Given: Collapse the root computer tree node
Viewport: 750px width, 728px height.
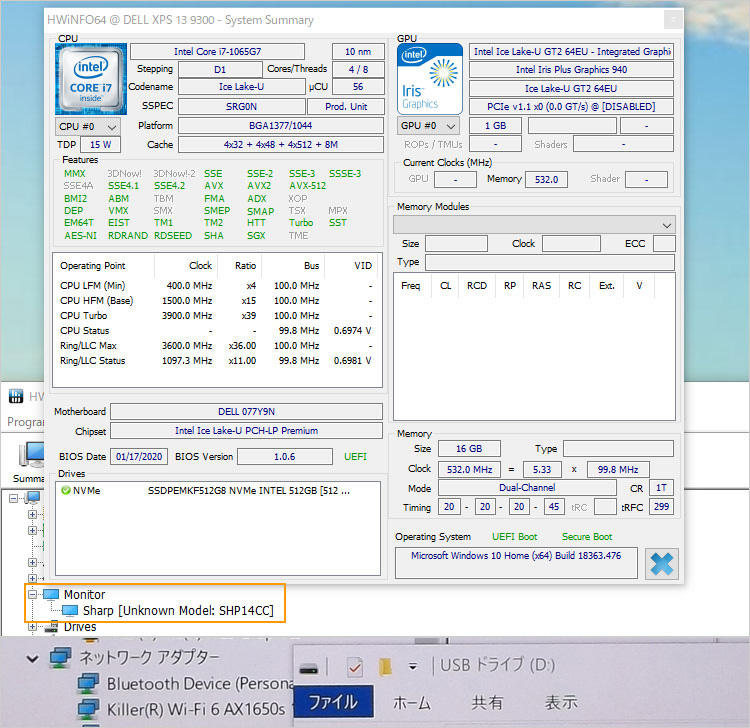Looking at the screenshot, I should click(13, 498).
